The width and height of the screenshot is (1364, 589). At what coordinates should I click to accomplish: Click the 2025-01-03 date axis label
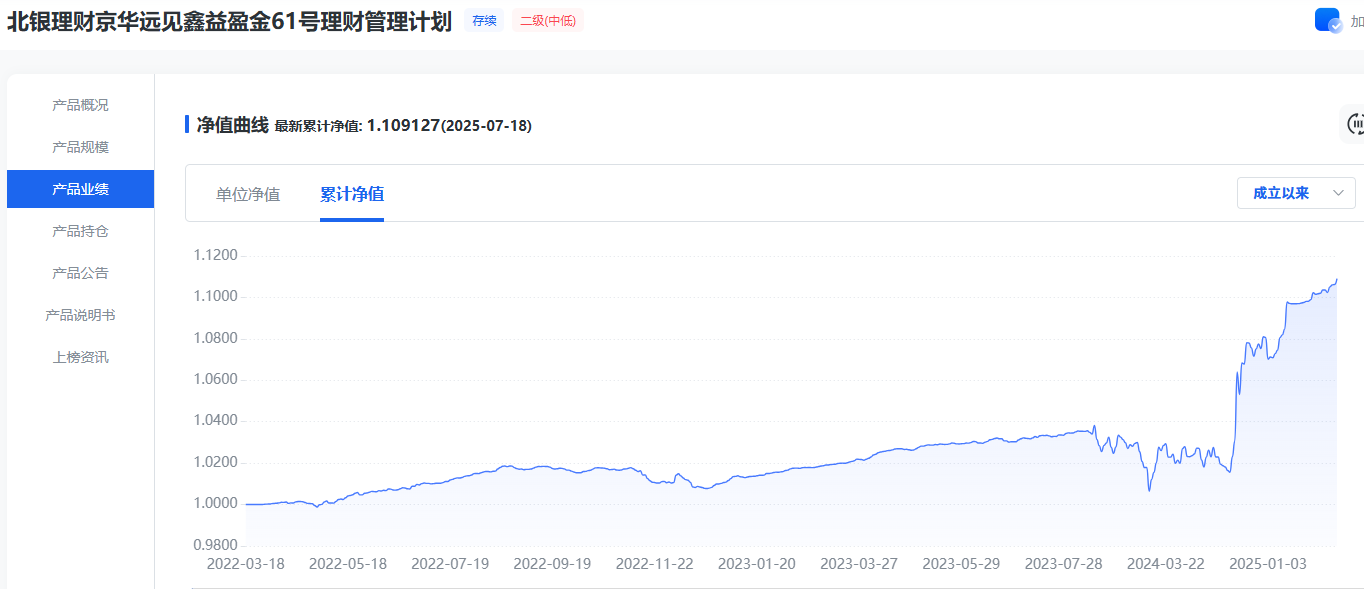pyautogui.click(x=1268, y=564)
